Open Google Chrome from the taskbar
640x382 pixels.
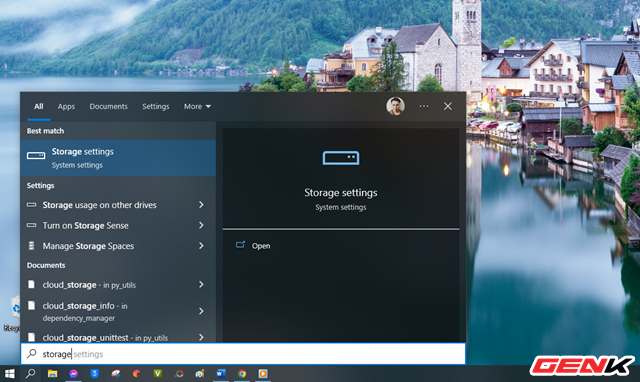tap(242, 373)
